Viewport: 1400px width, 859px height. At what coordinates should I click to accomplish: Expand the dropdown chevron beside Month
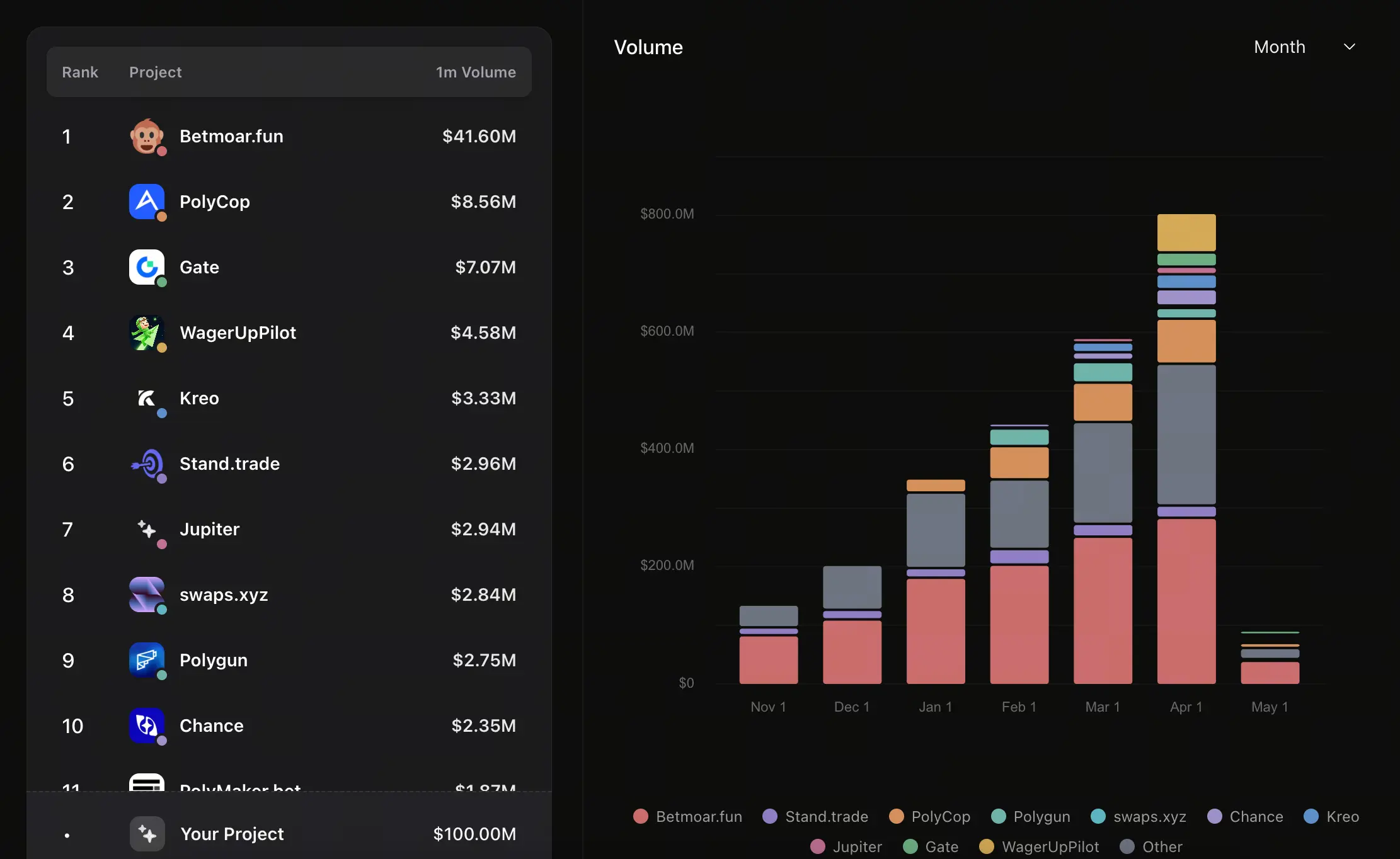click(1349, 47)
